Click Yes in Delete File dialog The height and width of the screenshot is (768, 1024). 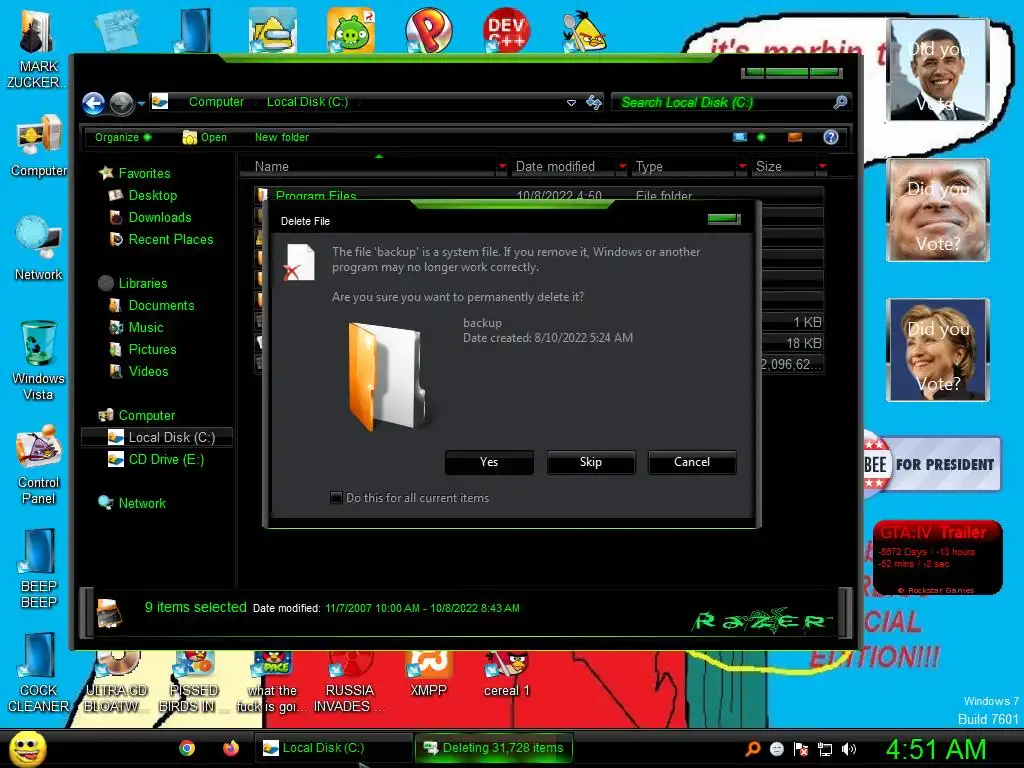[x=489, y=462]
